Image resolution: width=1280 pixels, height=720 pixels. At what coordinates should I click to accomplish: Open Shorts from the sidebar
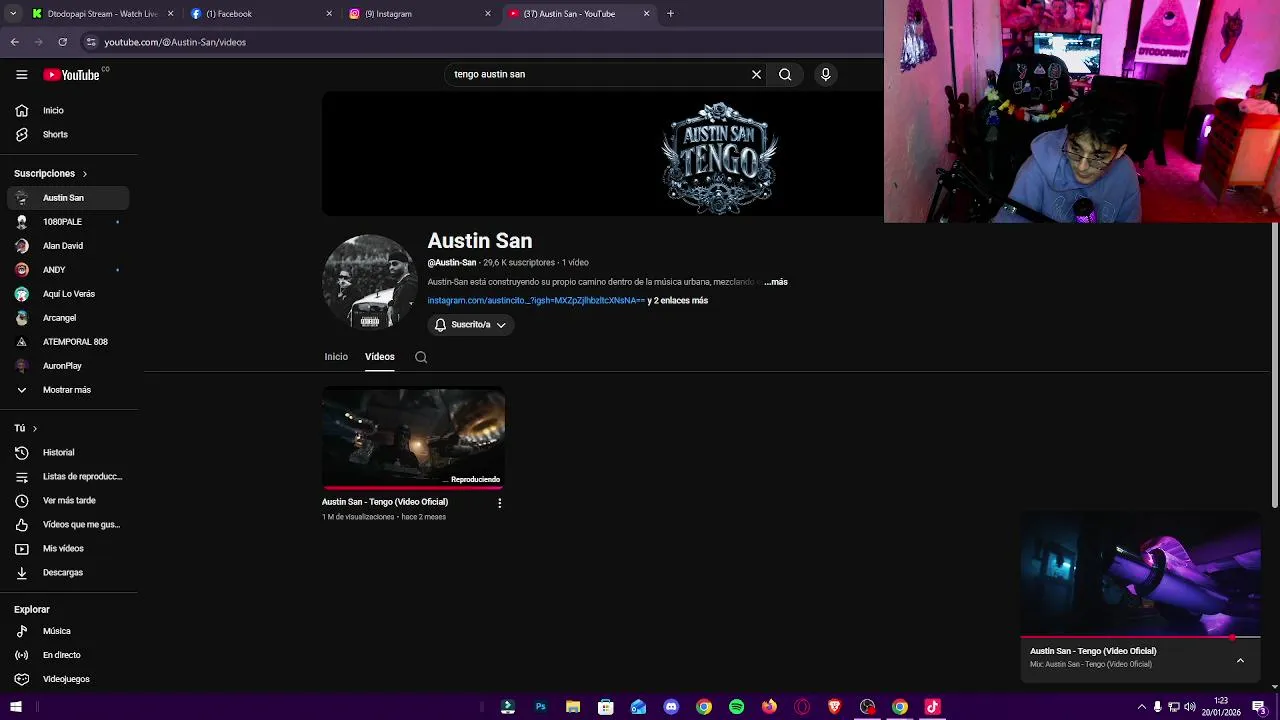pos(68,134)
